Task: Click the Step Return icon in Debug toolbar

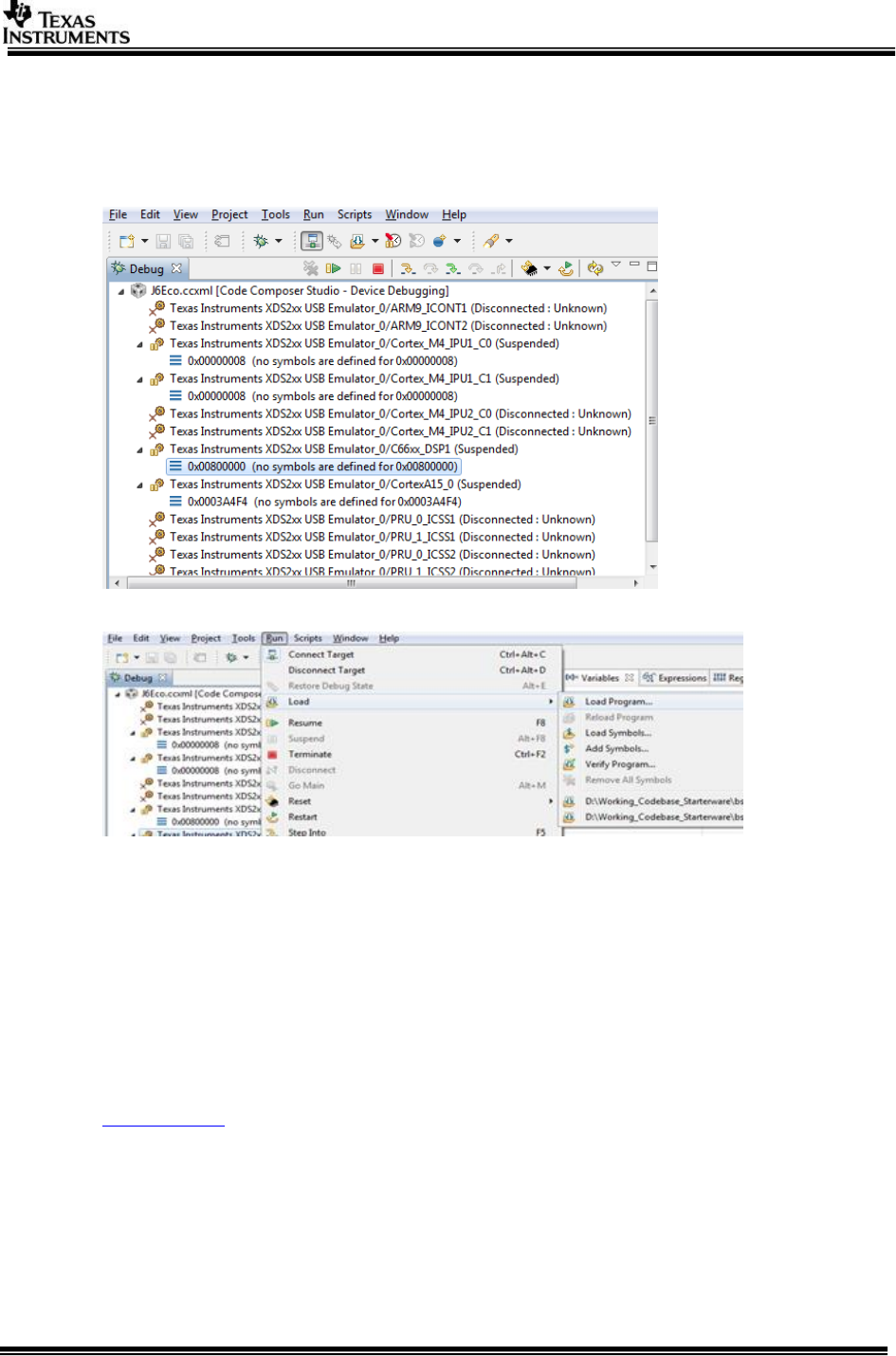Action: (499, 269)
